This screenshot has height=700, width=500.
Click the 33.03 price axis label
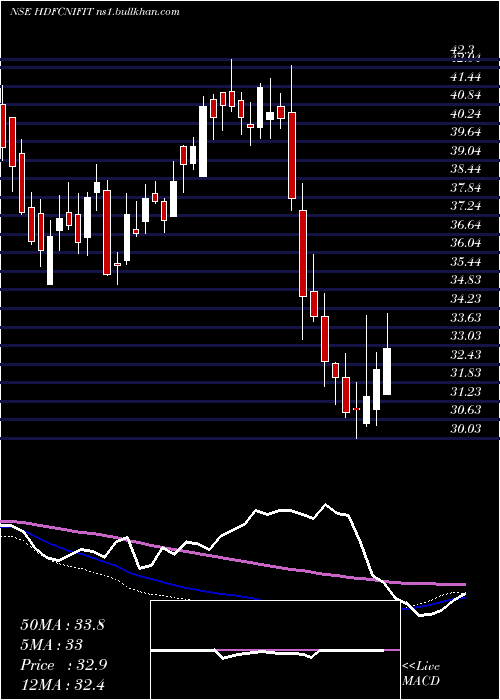pos(466,336)
